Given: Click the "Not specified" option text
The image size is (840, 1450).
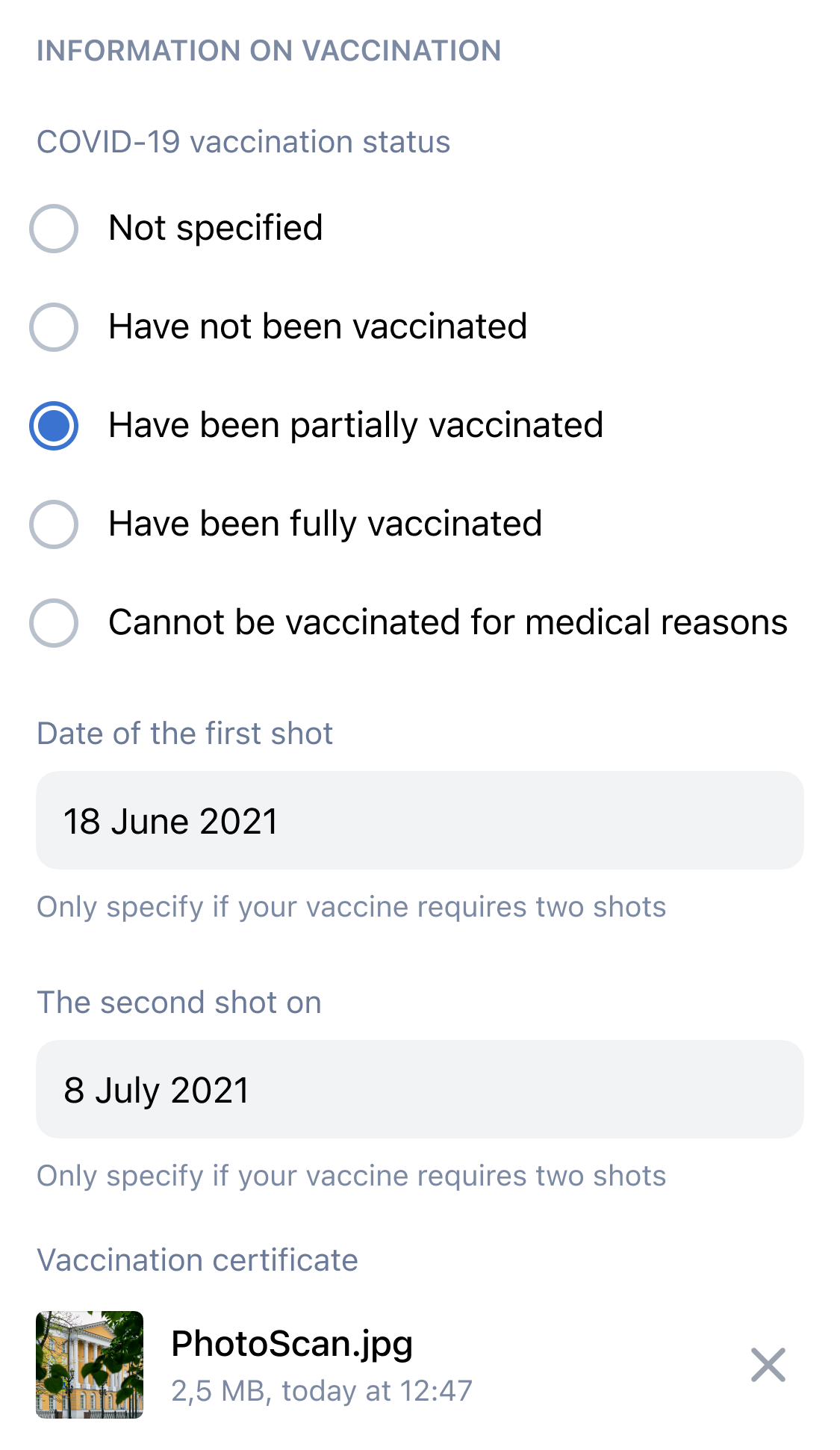Looking at the screenshot, I should [x=216, y=228].
